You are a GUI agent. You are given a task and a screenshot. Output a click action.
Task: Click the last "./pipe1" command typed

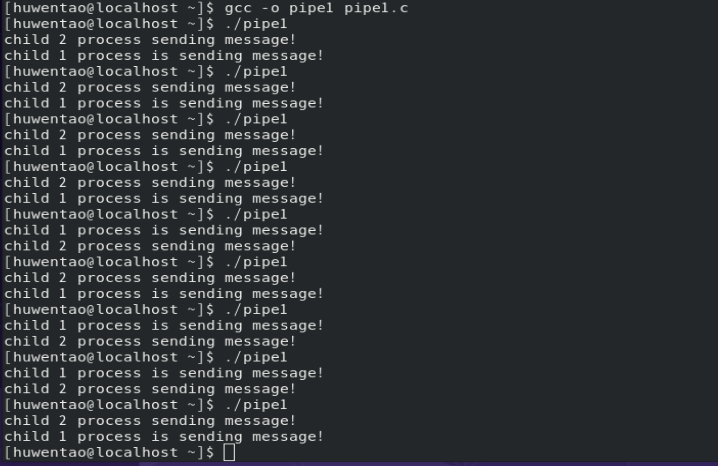256,405
